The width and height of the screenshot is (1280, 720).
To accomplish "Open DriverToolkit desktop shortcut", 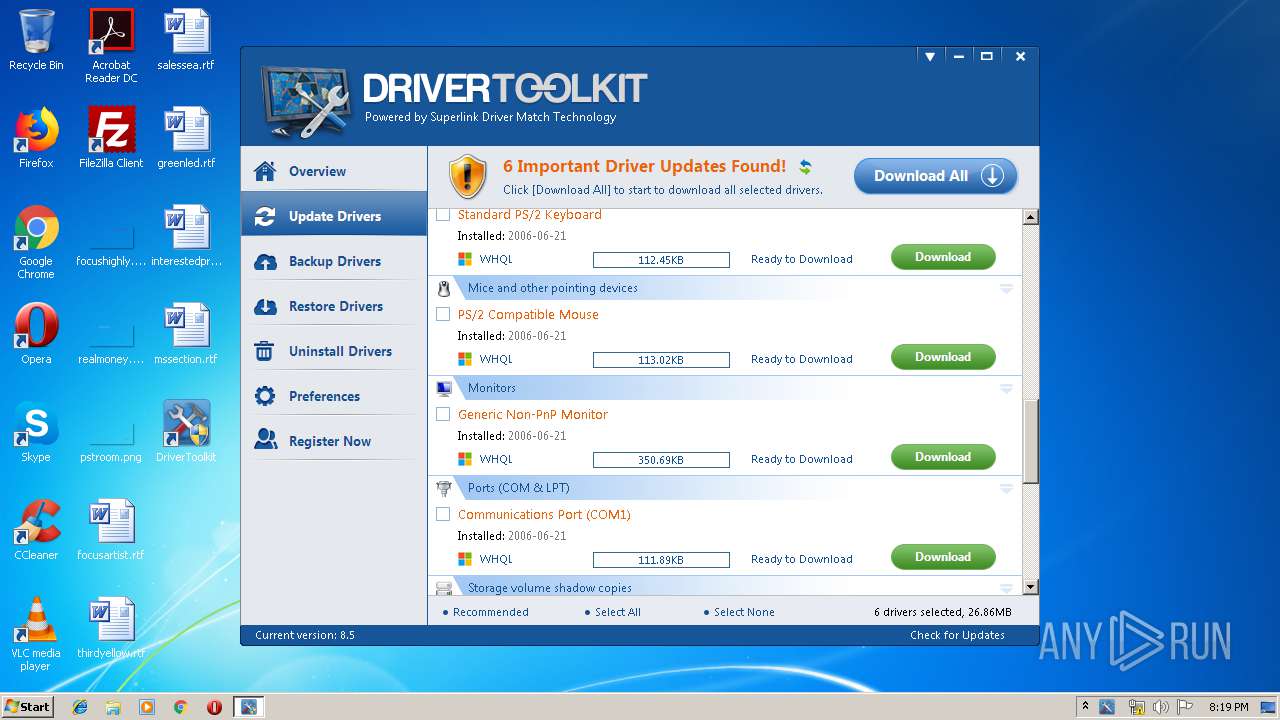I will click(x=186, y=431).
